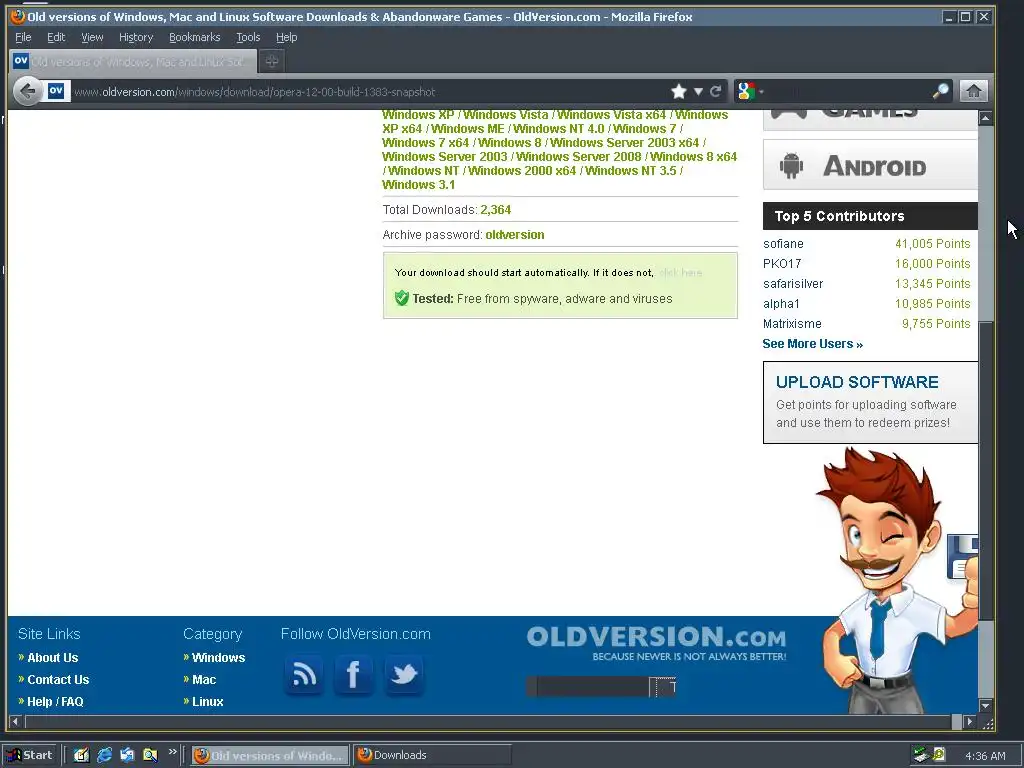Click the archive password 'oldversion'
The width and height of the screenshot is (1024, 768).
coord(515,234)
